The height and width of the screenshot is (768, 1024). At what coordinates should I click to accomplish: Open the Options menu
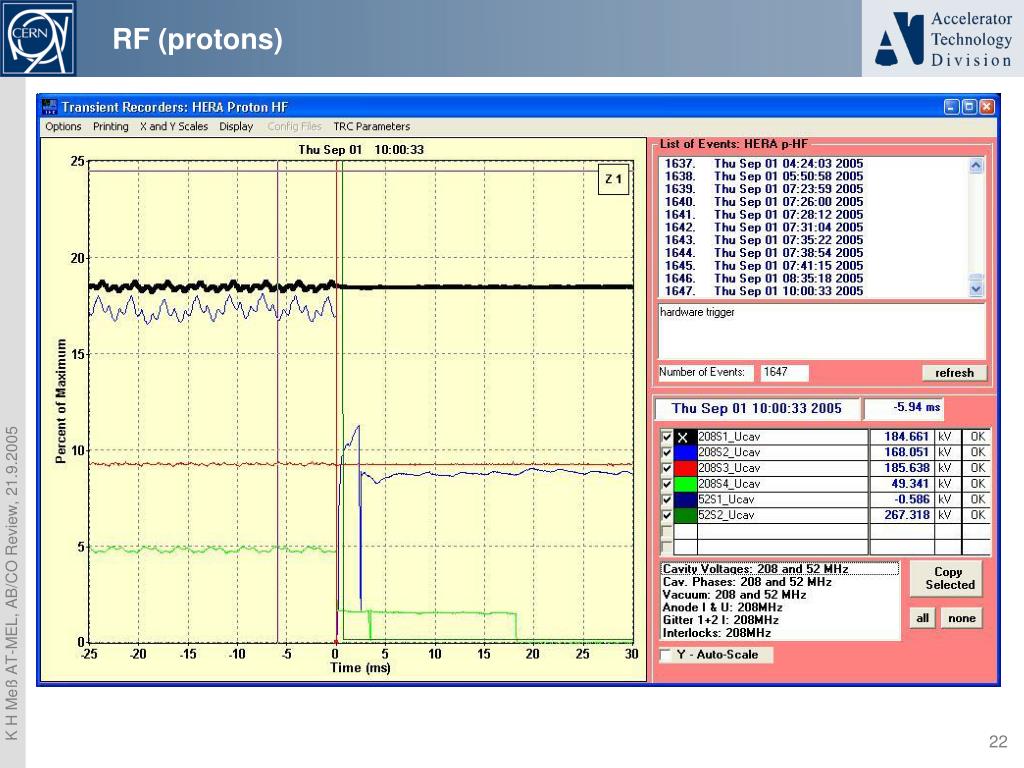point(63,127)
